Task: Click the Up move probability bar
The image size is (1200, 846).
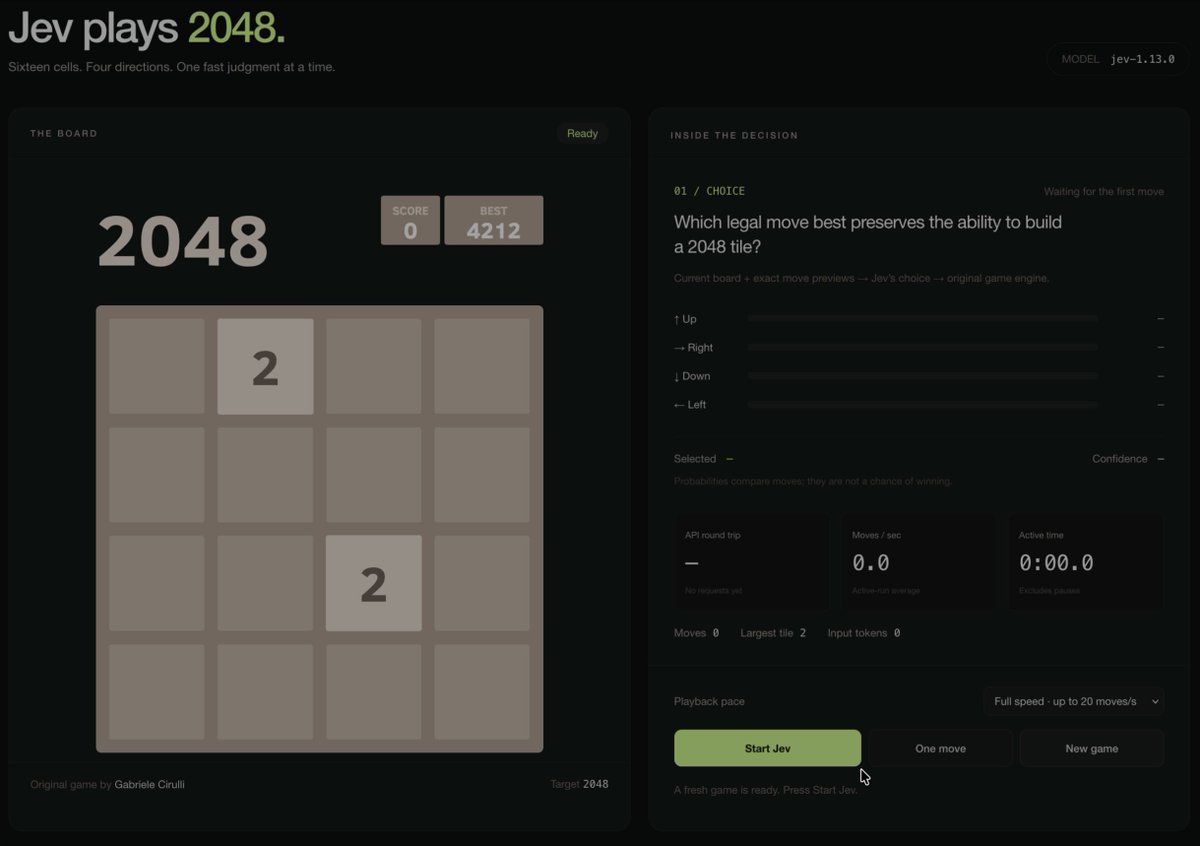Action: point(922,319)
